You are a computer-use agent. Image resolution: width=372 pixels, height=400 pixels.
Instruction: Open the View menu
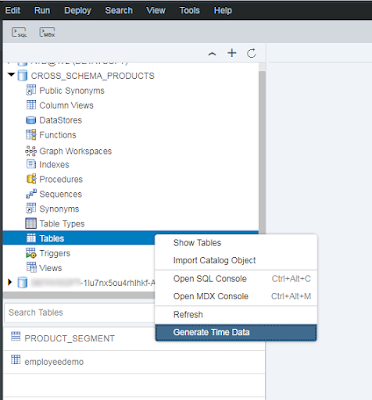click(156, 11)
